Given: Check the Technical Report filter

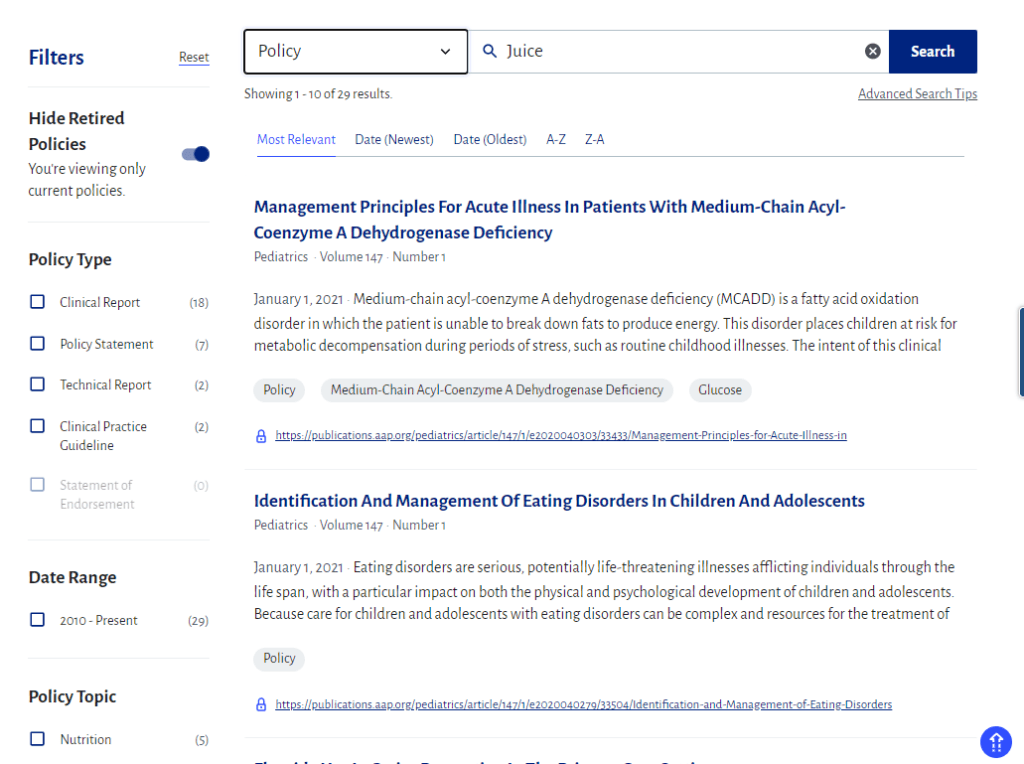Looking at the screenshot, I should tap(38, 384).
